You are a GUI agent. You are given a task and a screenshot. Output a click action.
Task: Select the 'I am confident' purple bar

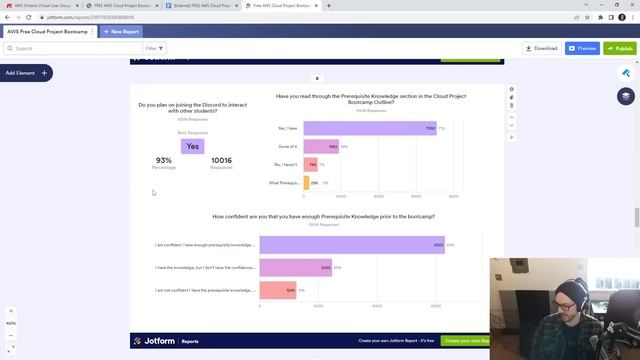click(352, 245)
